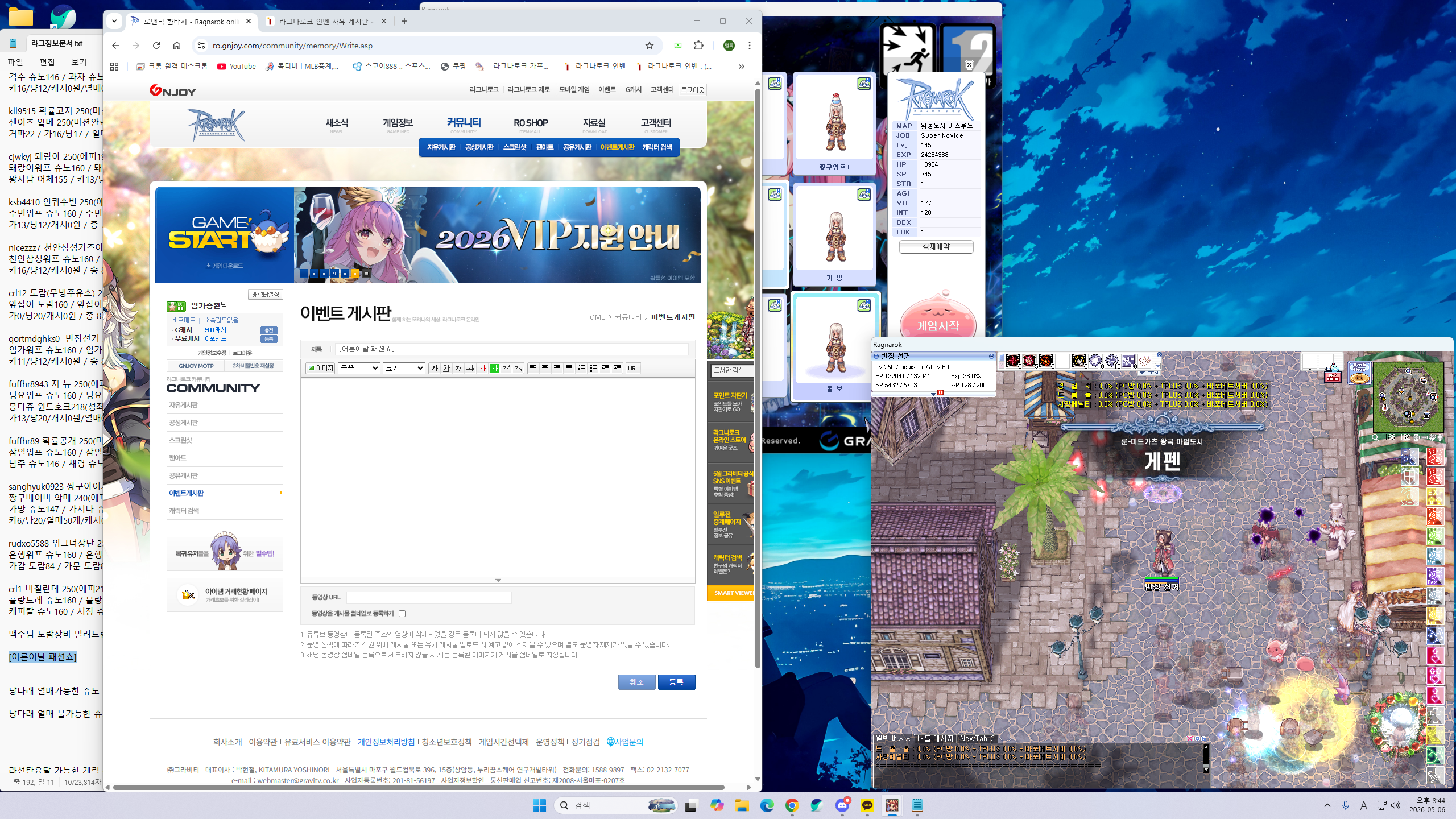
Task: Decrease indent in the editor
Action: (605, 368)
